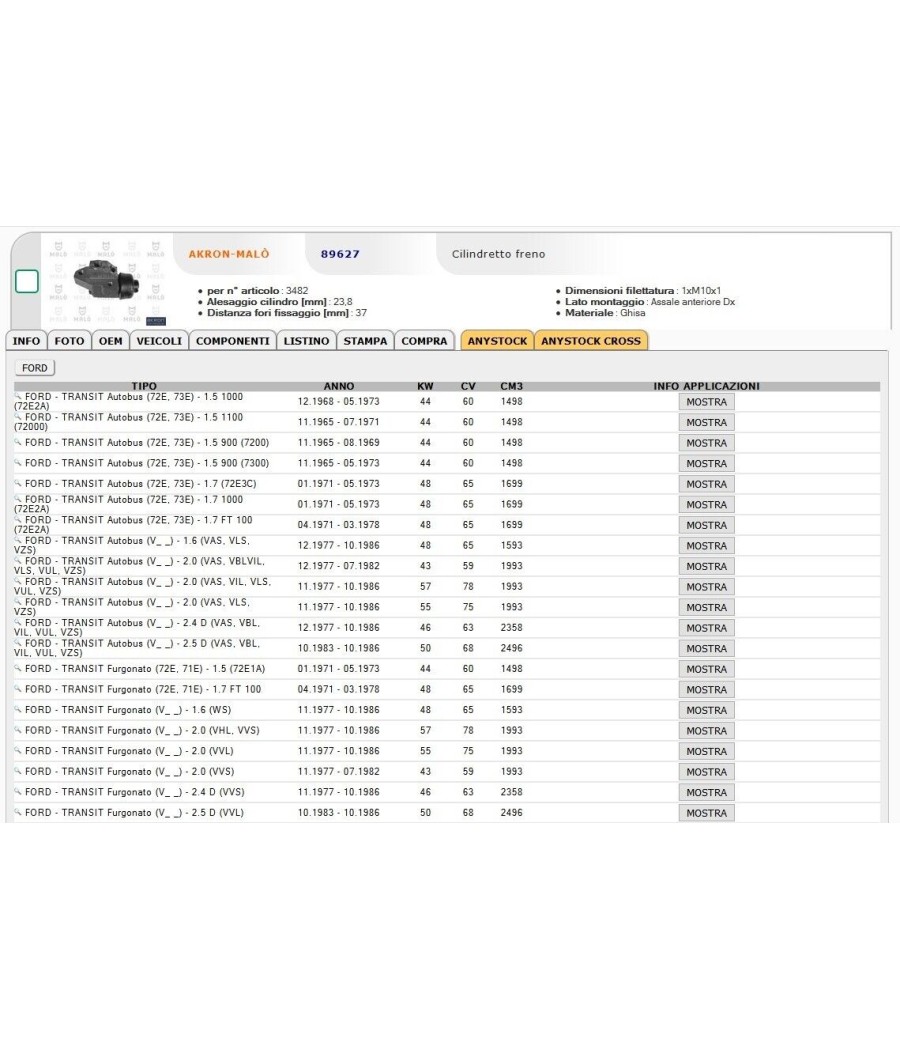Tick the selection checkbox beside the product image
The width and height of the screenshot is (900, 1050).
27,281
